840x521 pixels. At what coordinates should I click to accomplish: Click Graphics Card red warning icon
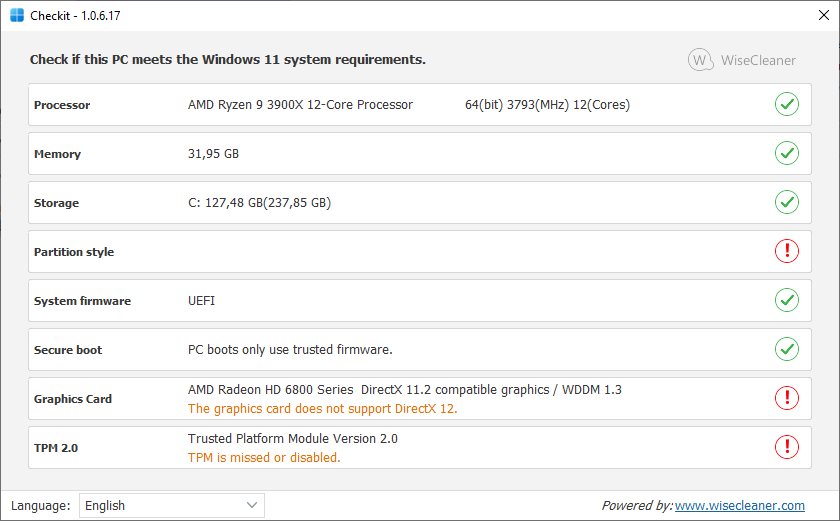787,398
